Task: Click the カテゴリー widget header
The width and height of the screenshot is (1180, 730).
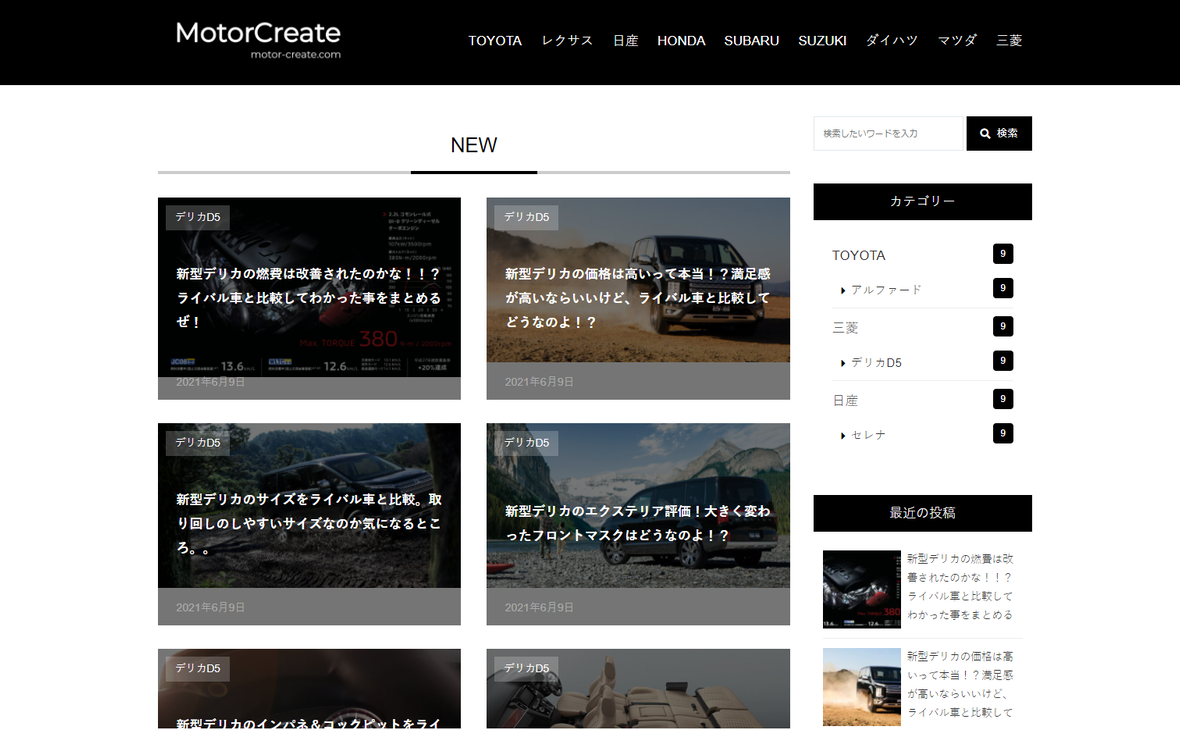Action: click(x=923, y=202)
